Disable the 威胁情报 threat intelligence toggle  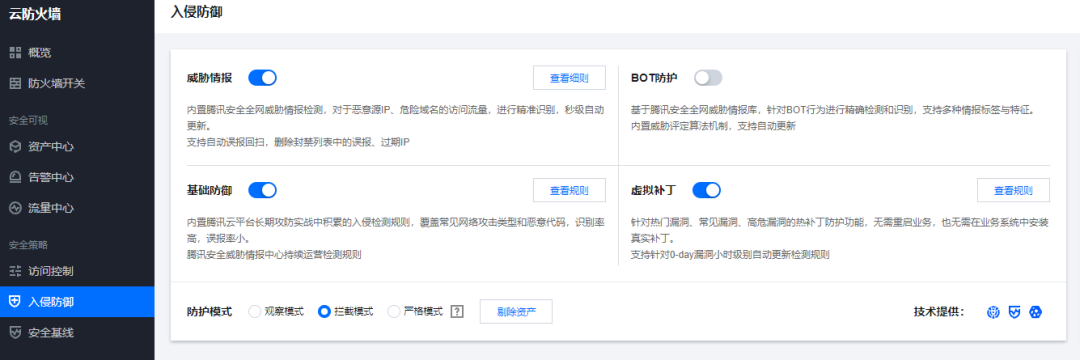click(262, 78)
